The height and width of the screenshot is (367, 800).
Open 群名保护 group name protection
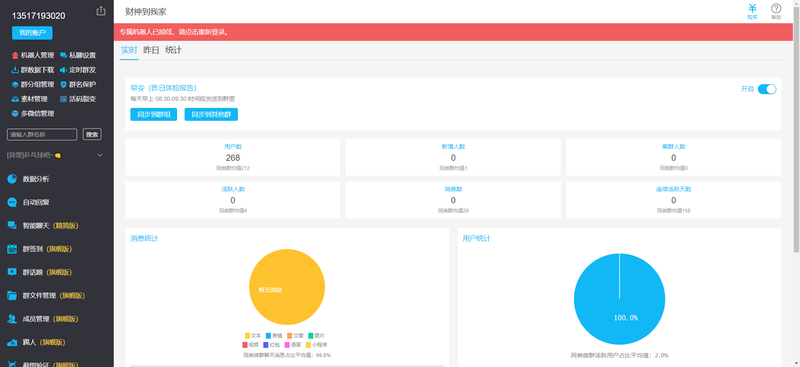point(78,84)
